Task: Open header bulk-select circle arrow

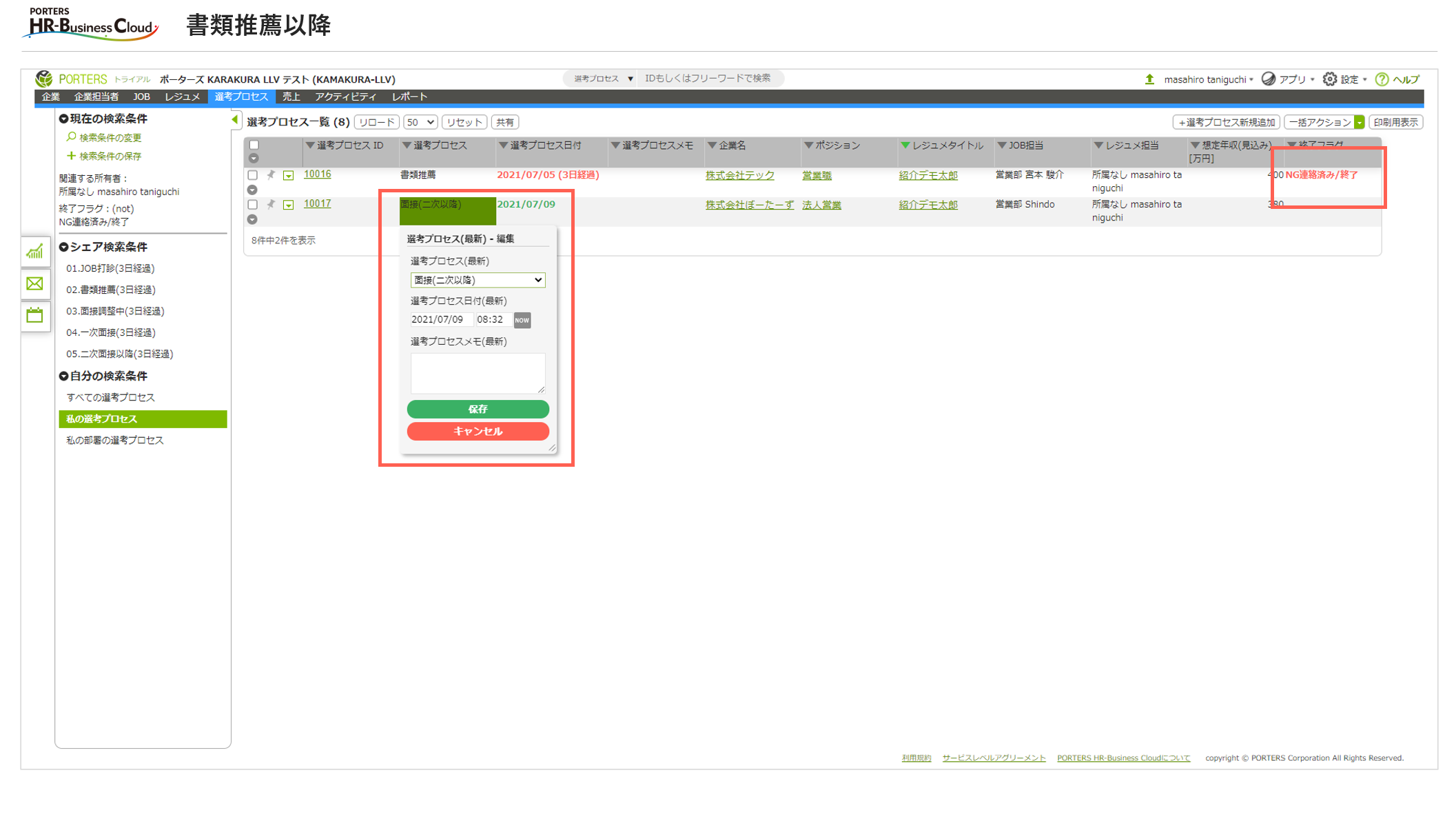Action: pos(254,158)
